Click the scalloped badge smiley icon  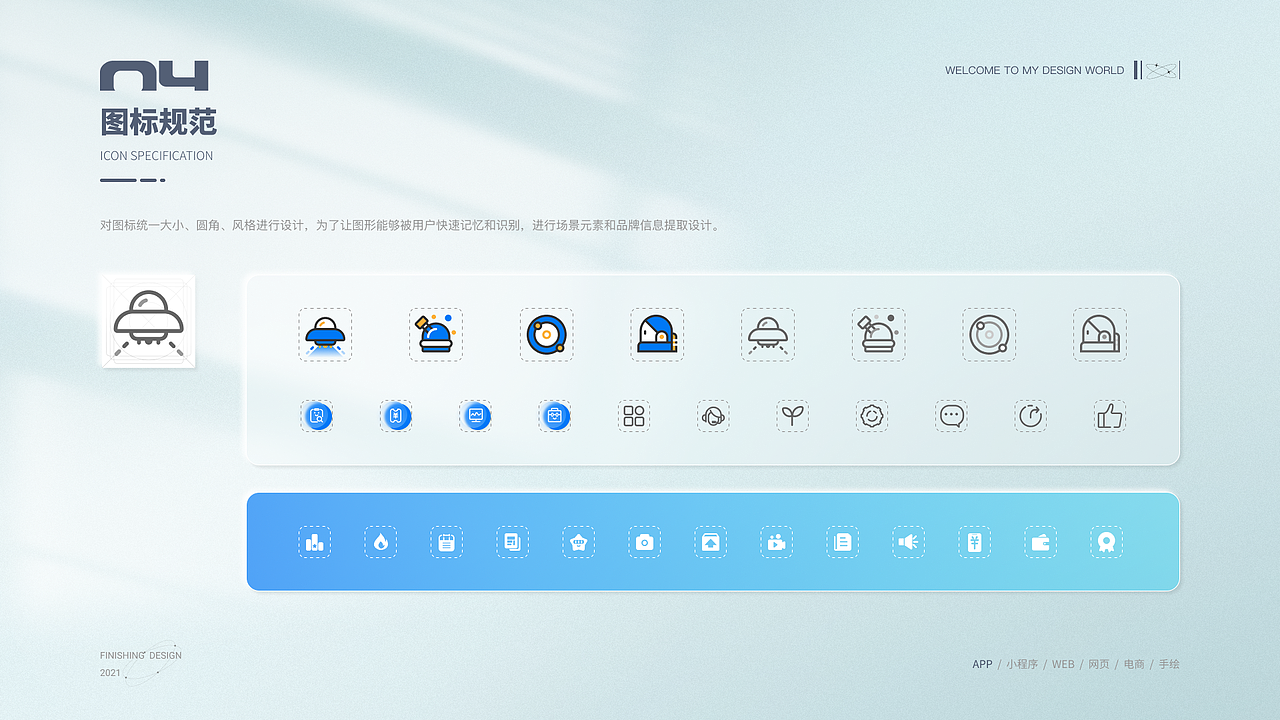pos(872,416)
